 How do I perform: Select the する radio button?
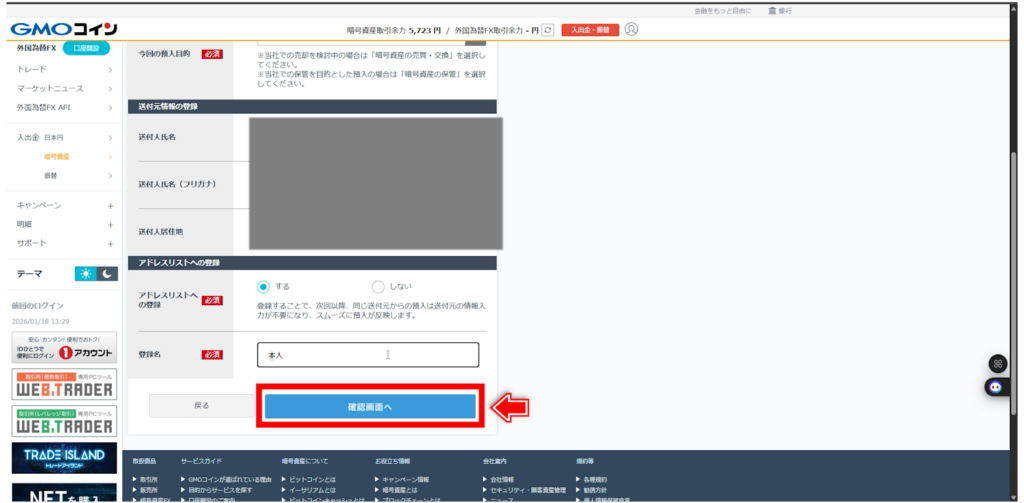tap(264, 286)
